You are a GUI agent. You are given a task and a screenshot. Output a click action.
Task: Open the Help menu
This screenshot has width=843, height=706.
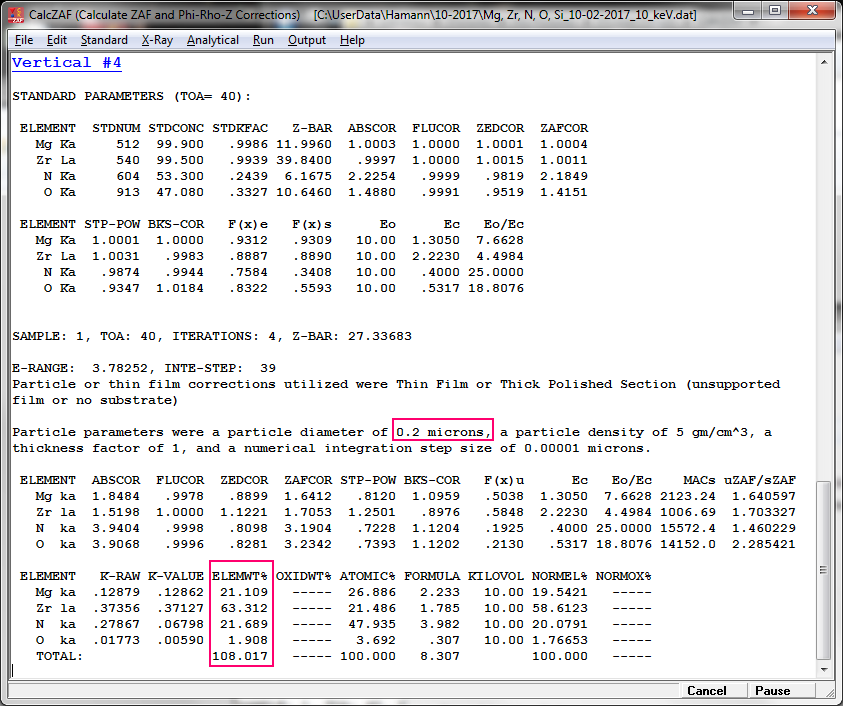[x=352, y=40]
